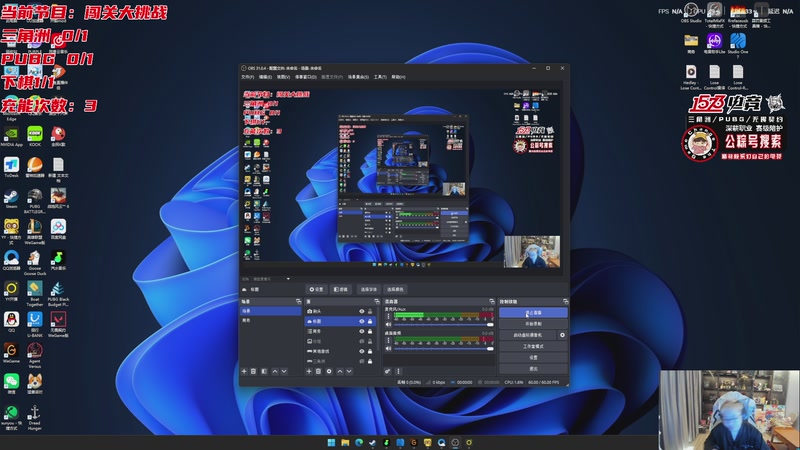Open the KOOK desktop icon
This screenshot has width=800, height=450.
[35, 137]
